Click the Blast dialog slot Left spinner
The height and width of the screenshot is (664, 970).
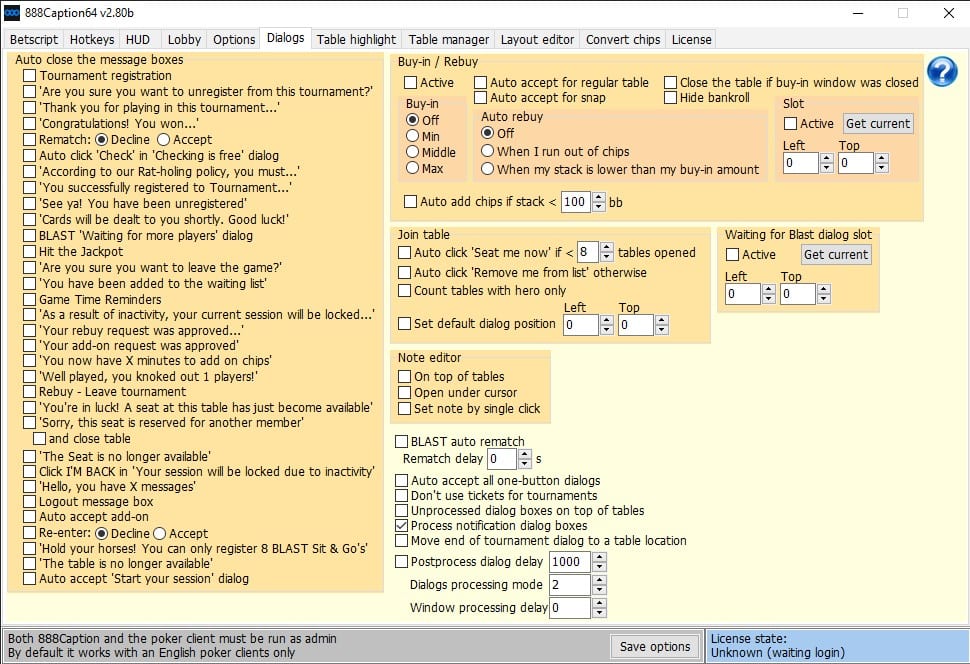click(768, 294)
